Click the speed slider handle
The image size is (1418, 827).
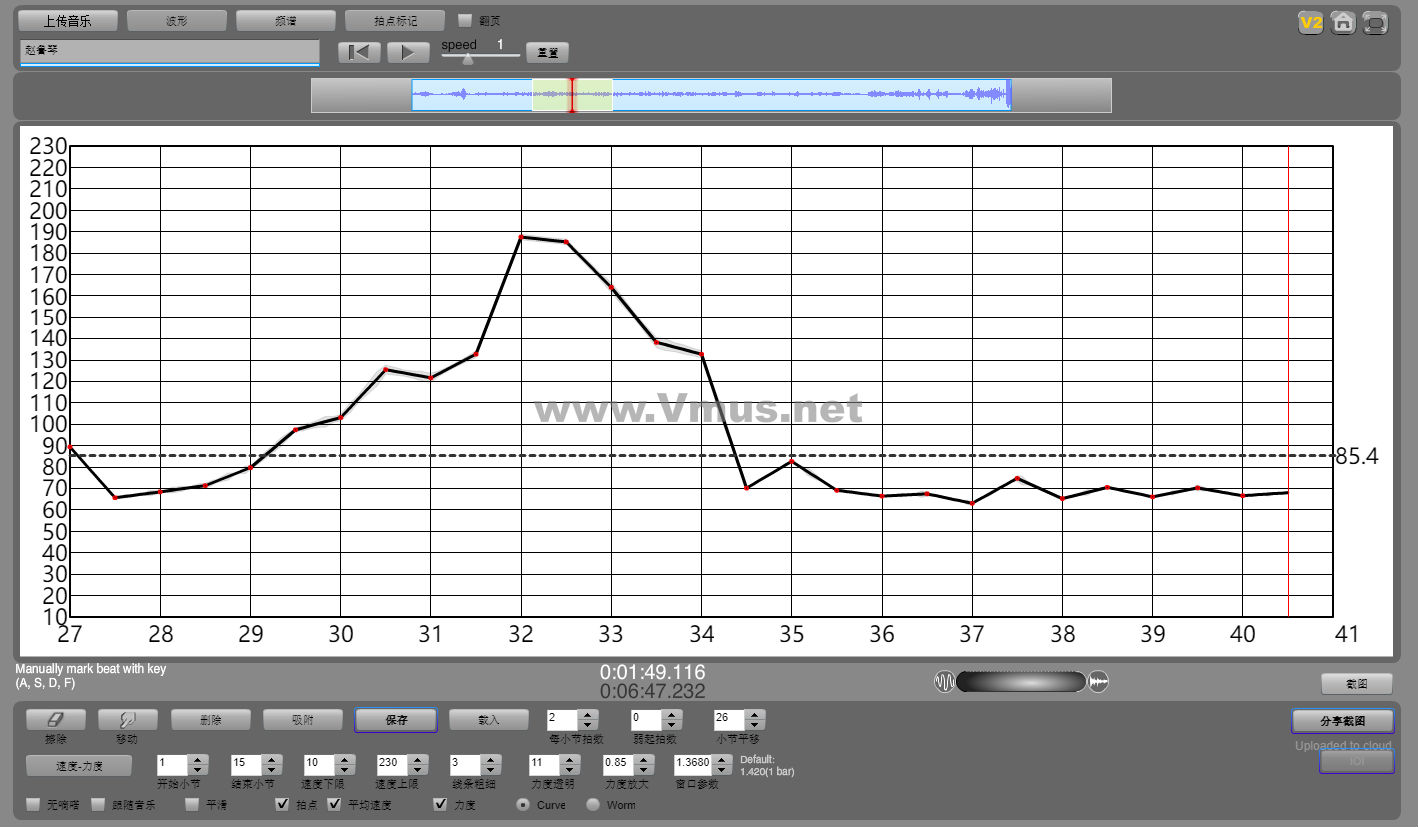coord(468,59)
